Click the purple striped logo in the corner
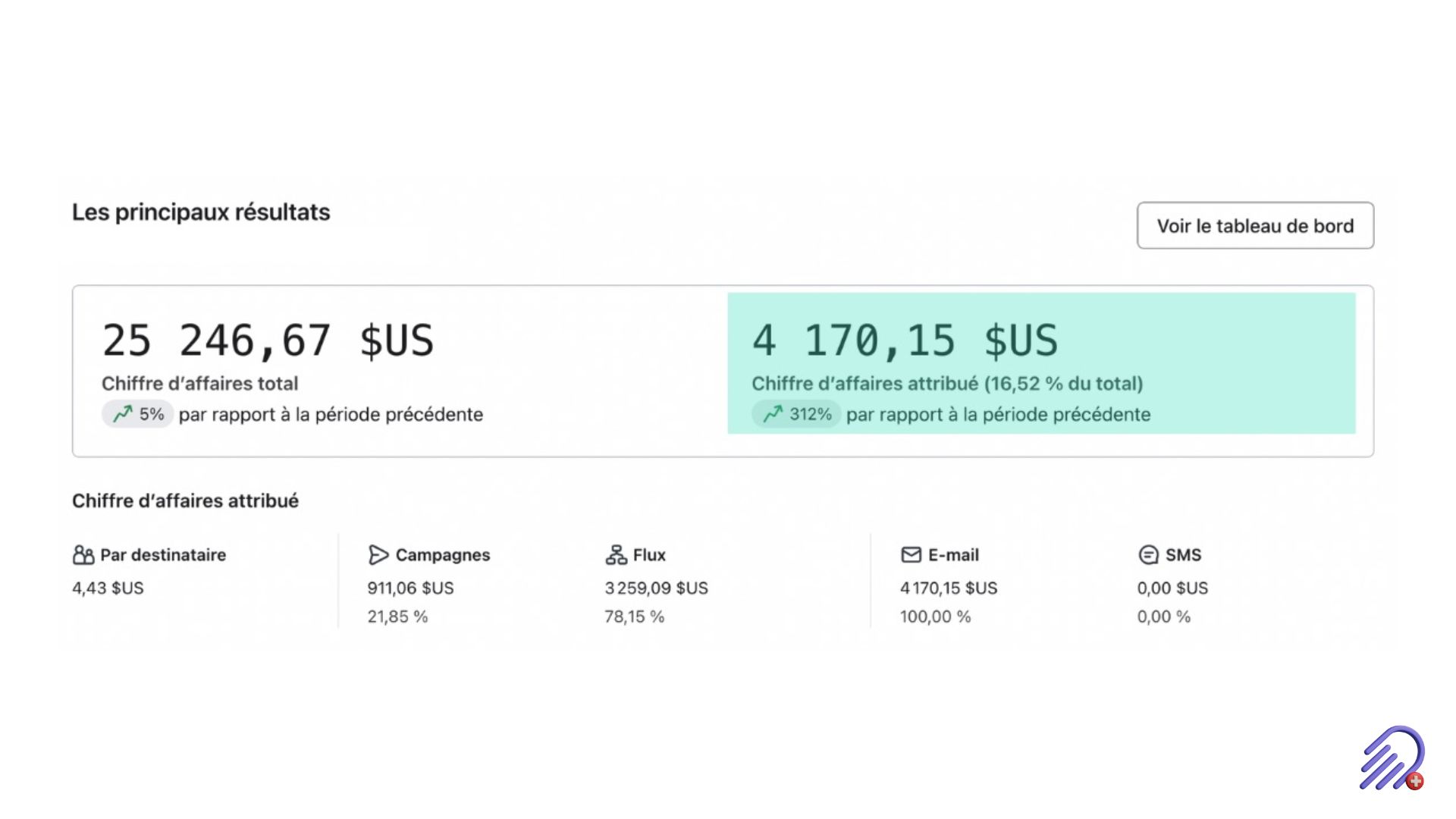The width and height of the screenshot is (1456, 819). (x=1392, y=758)
